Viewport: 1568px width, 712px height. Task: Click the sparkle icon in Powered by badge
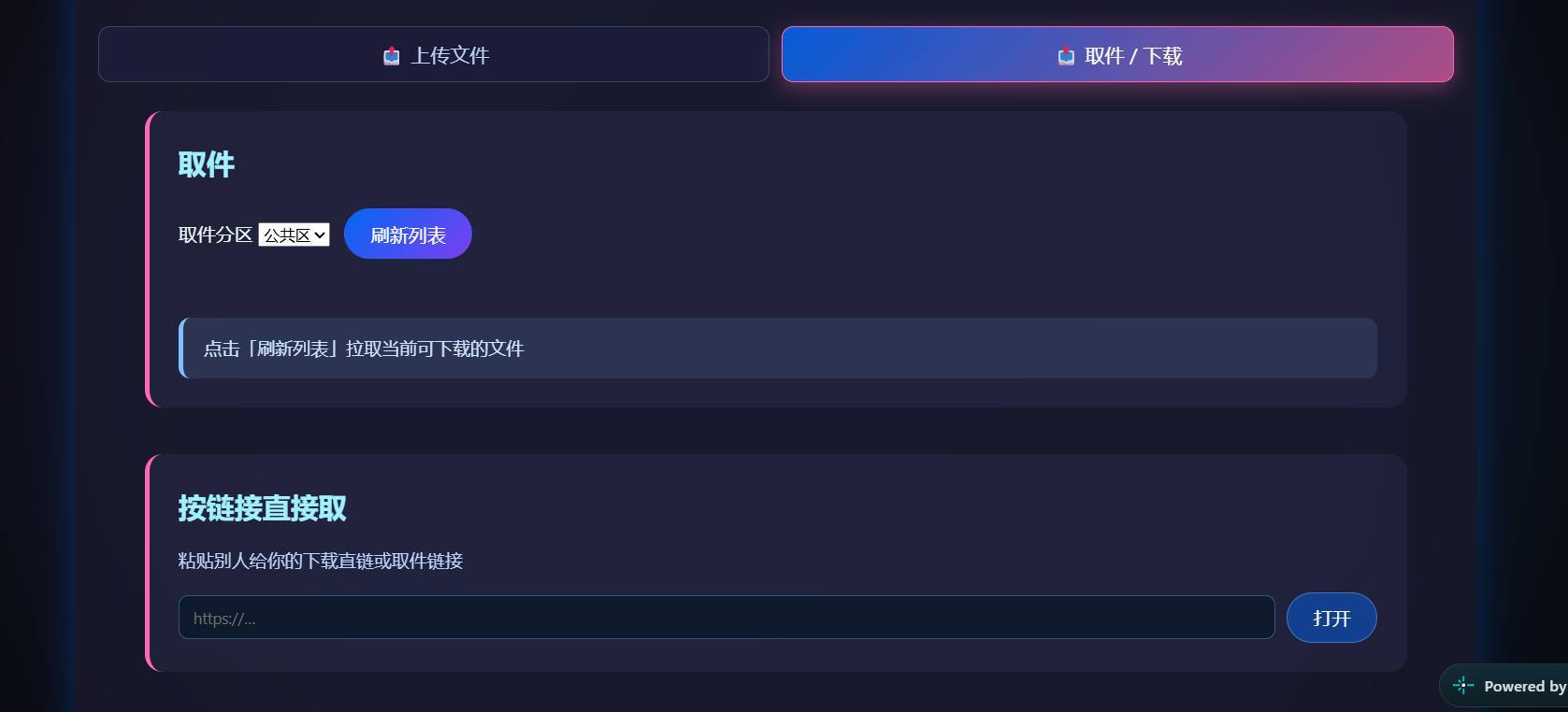pyautogui.click(x=1463, y=686)
